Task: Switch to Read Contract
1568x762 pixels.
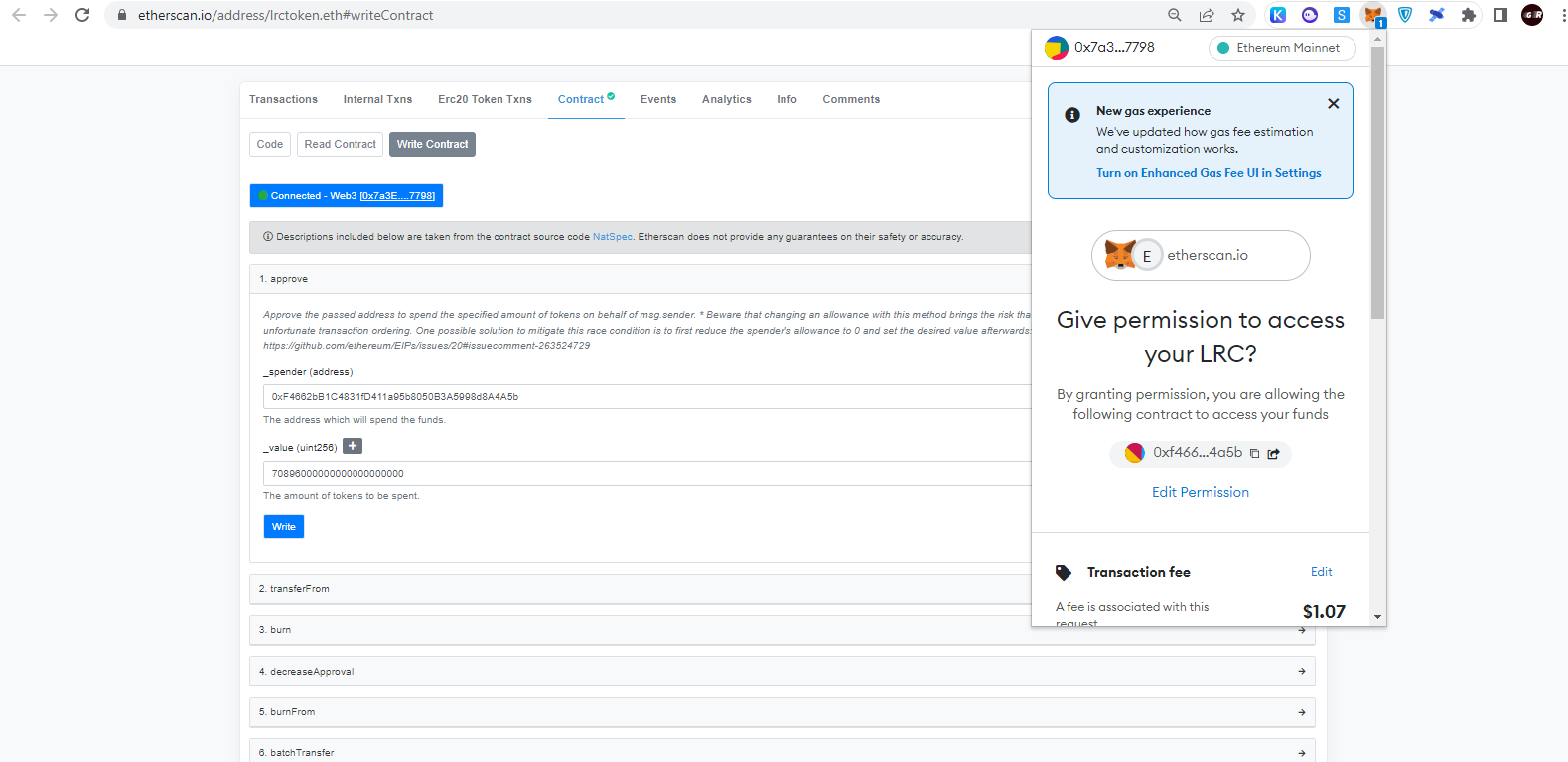Action: pos(341,144)
